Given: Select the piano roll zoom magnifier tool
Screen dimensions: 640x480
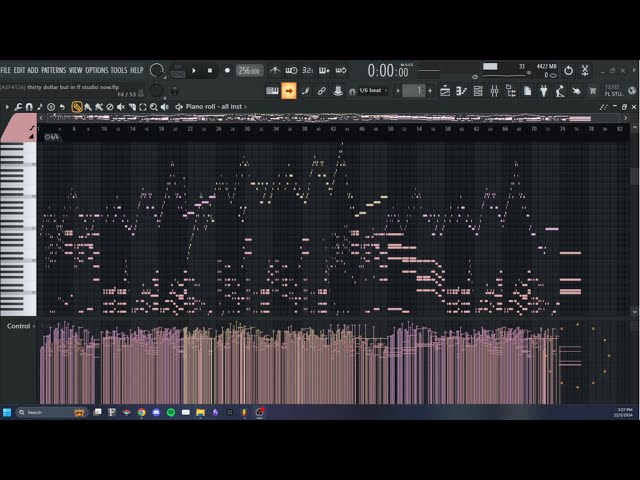Looking at the screenshot, I should pos(153,107).
